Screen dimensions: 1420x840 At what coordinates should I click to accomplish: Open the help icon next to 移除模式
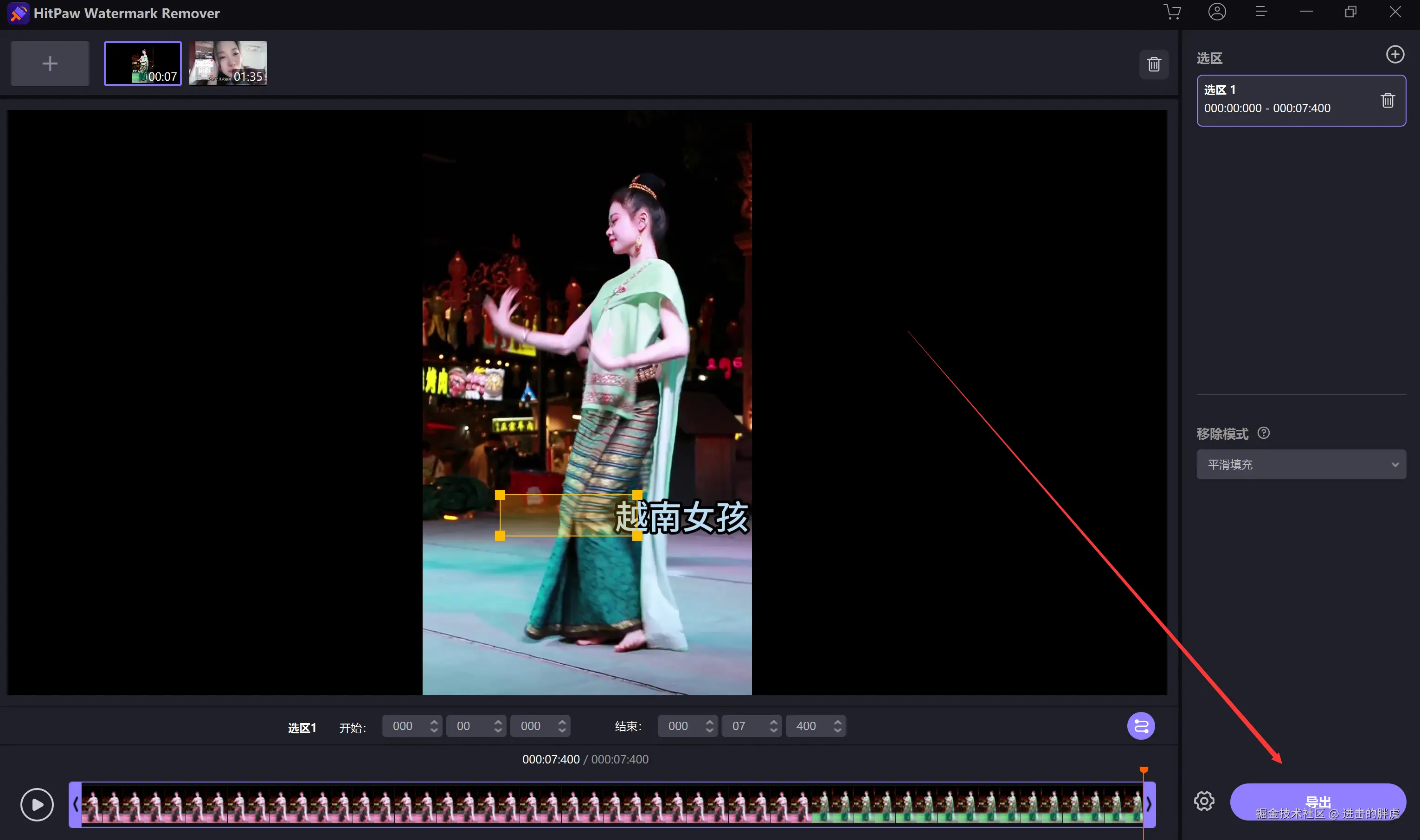click(1263, 433)
